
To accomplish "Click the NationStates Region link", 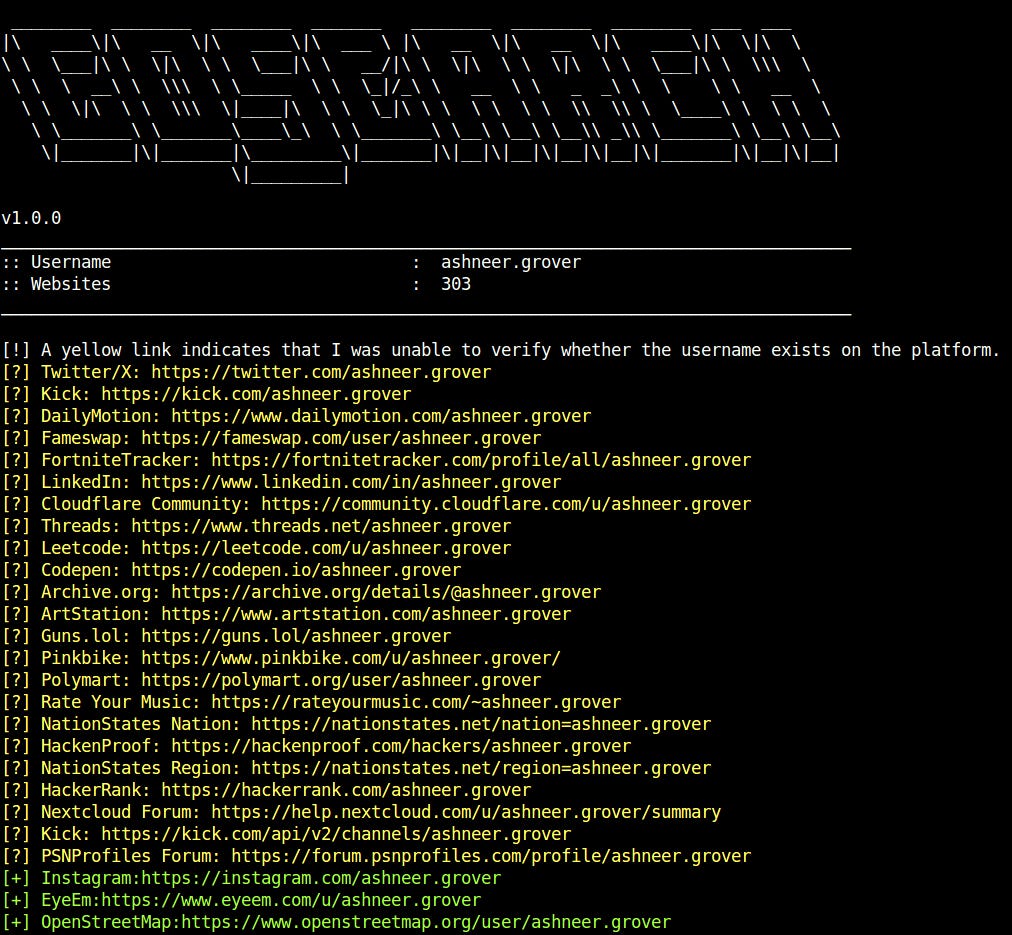I will pyautogui.click(x=481, y=767).
